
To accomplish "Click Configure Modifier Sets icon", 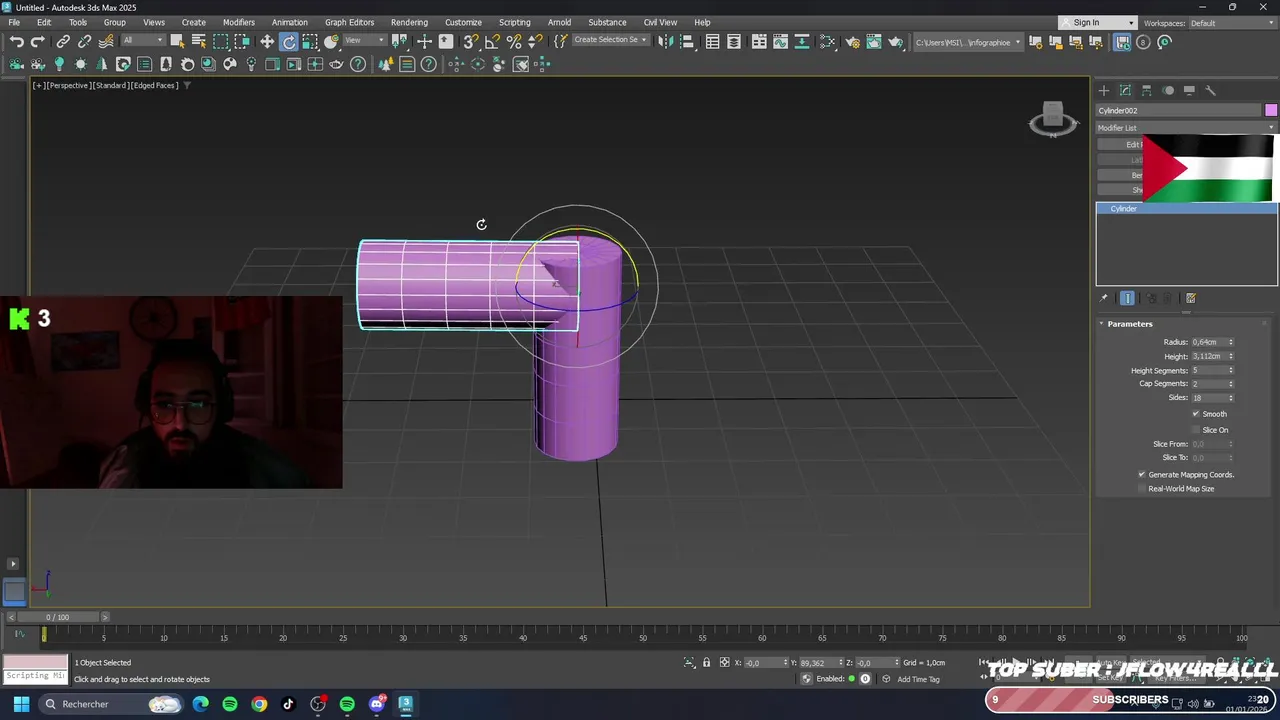I will [1191, 298].
